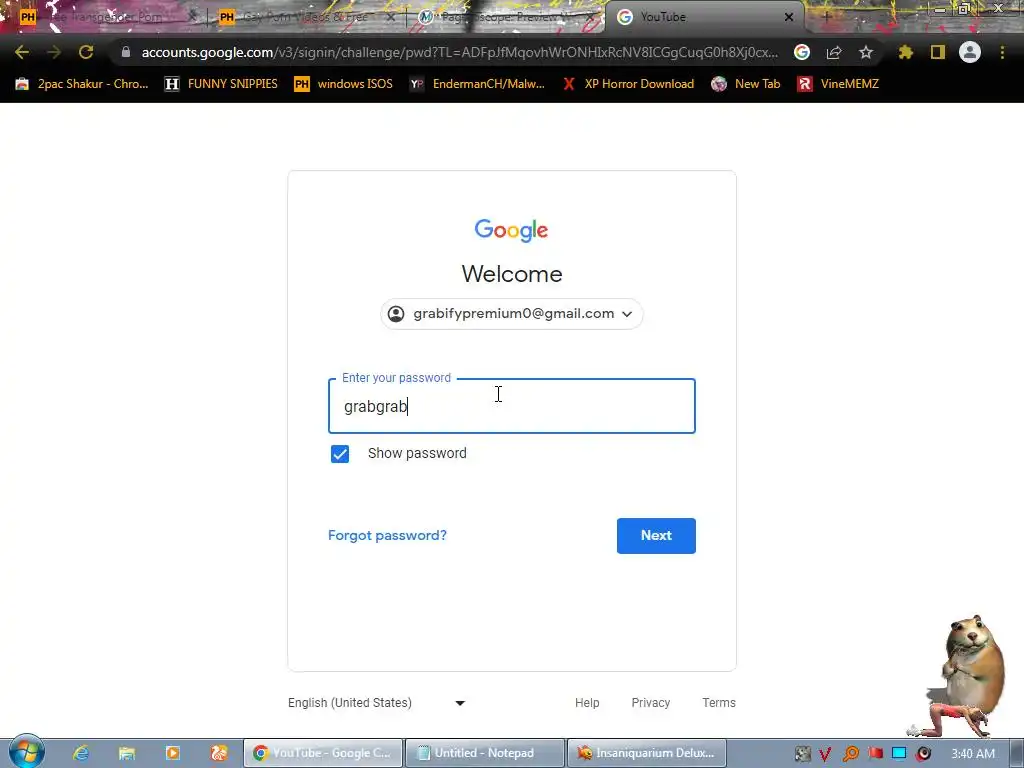Open the XP Horror Download bookmark
1024x768 pixels.
[629, 84]
